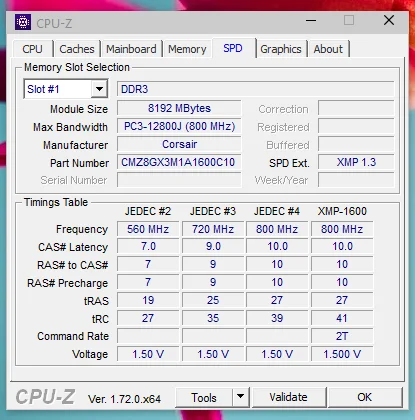Viewport: 415px width, 420px height.
Task: Click the 9.0 CAS# Latency cell
Action: tap(213, 246)
